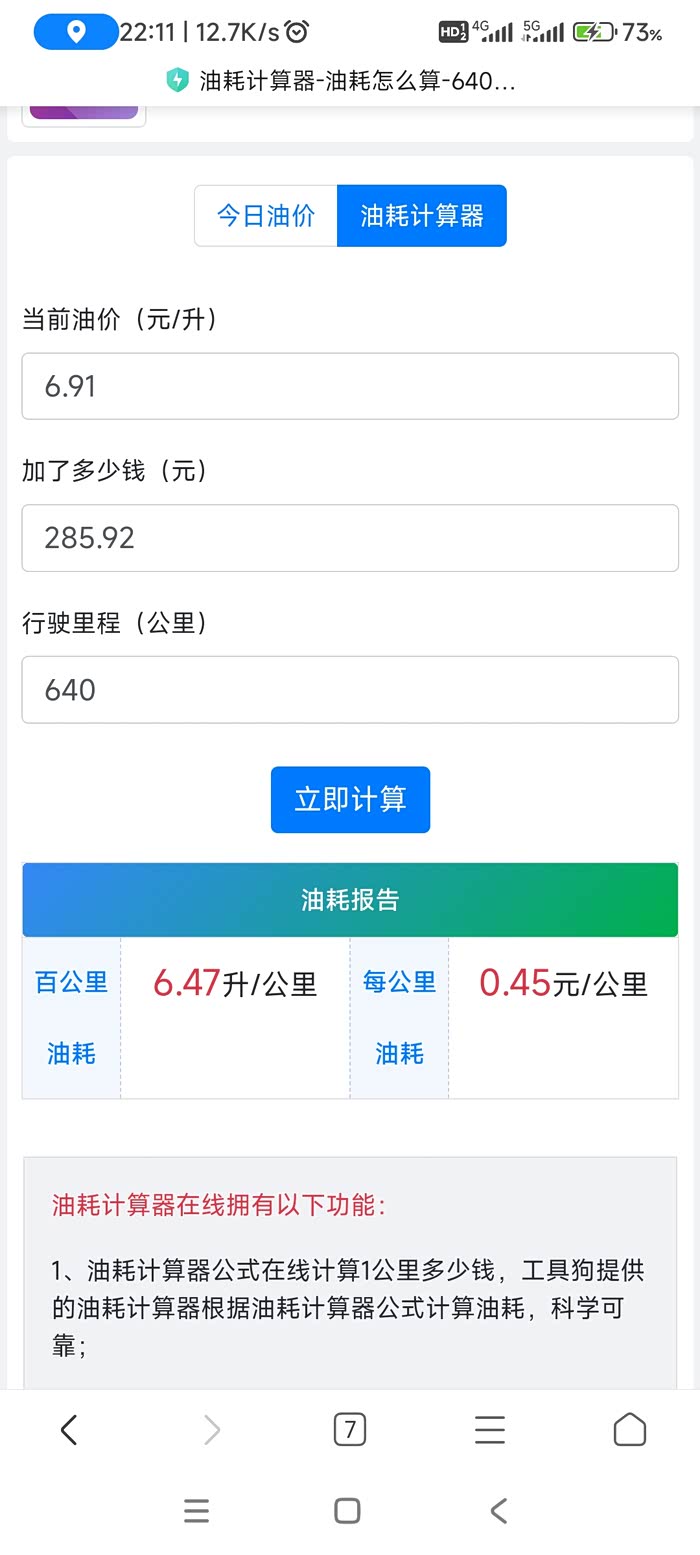Open the browser hamburger menu

[489, 1430]
